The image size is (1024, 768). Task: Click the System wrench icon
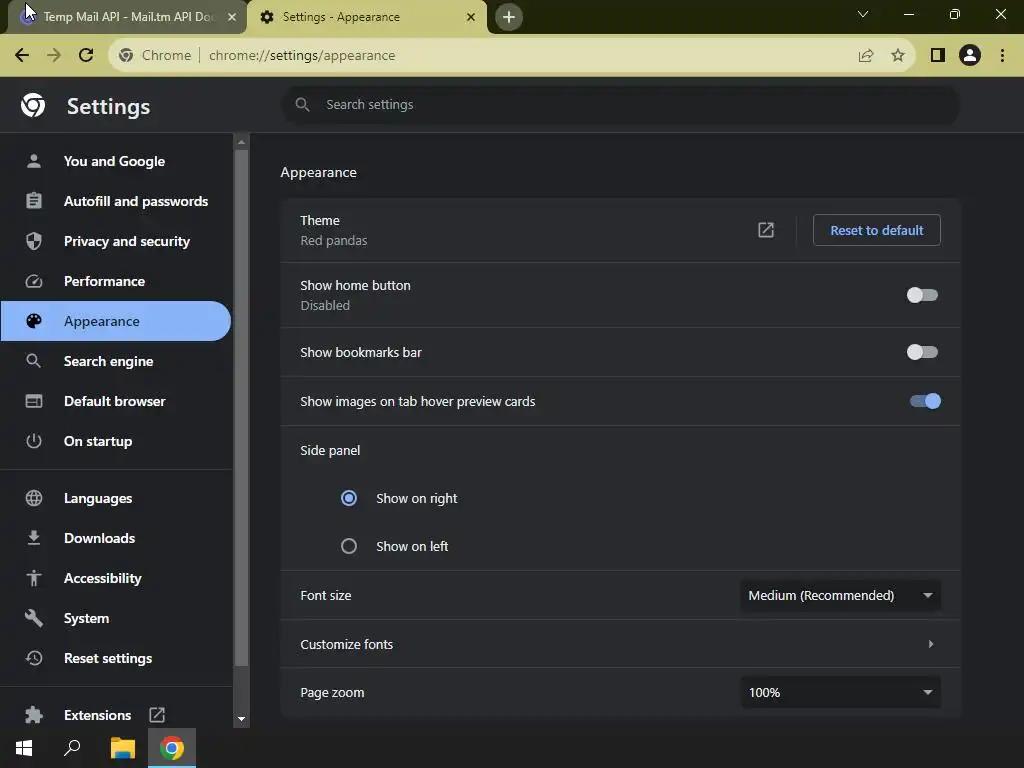click(33, 618)
